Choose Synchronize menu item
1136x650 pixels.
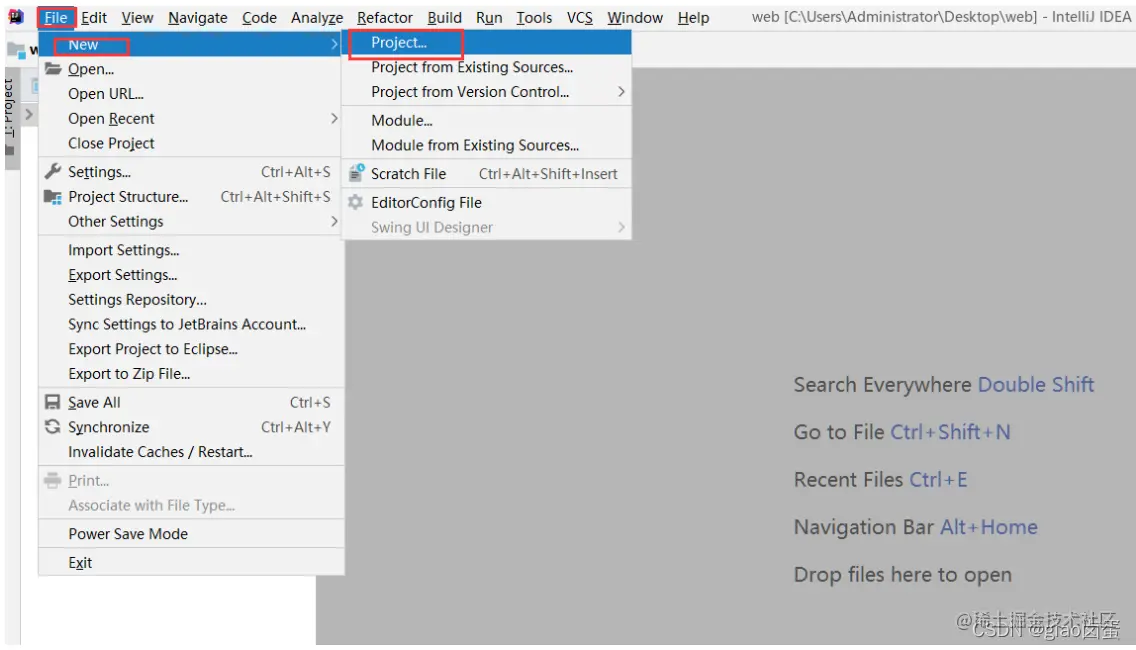point(190,427)
